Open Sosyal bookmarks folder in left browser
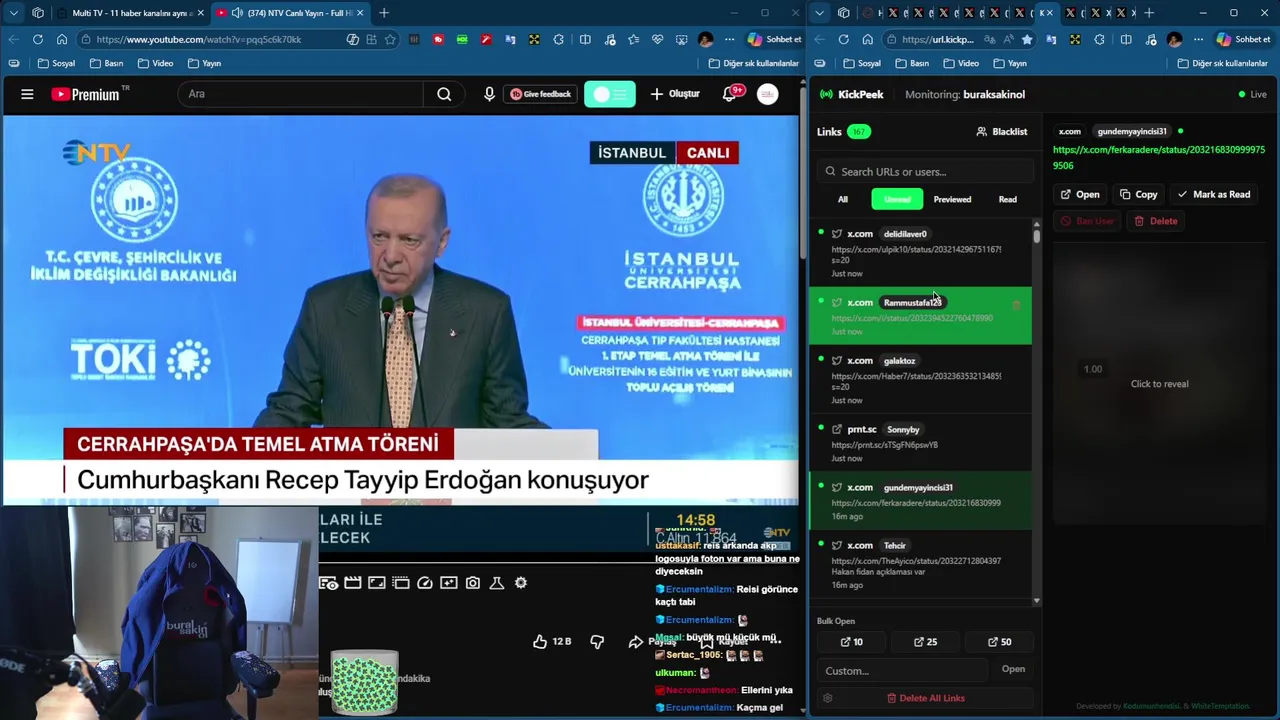 pos(57,63)
